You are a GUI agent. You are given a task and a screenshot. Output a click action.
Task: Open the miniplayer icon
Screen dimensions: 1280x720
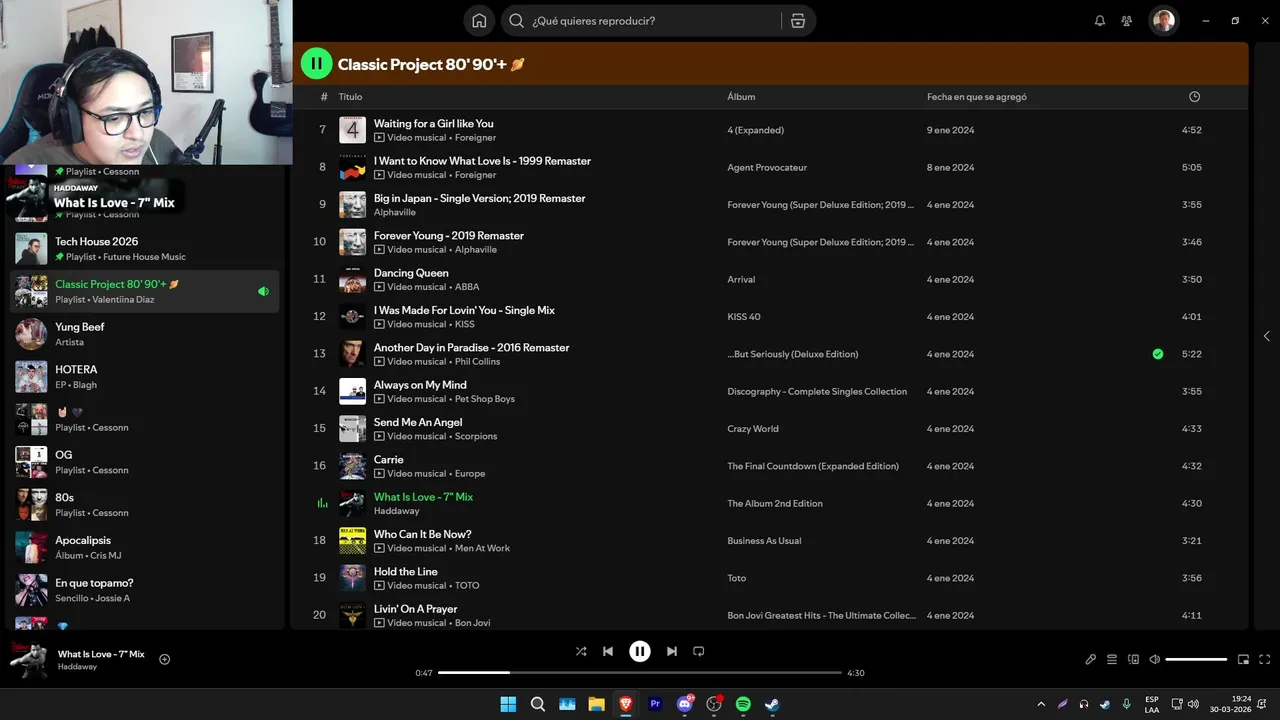click(x=1244, y=659)
